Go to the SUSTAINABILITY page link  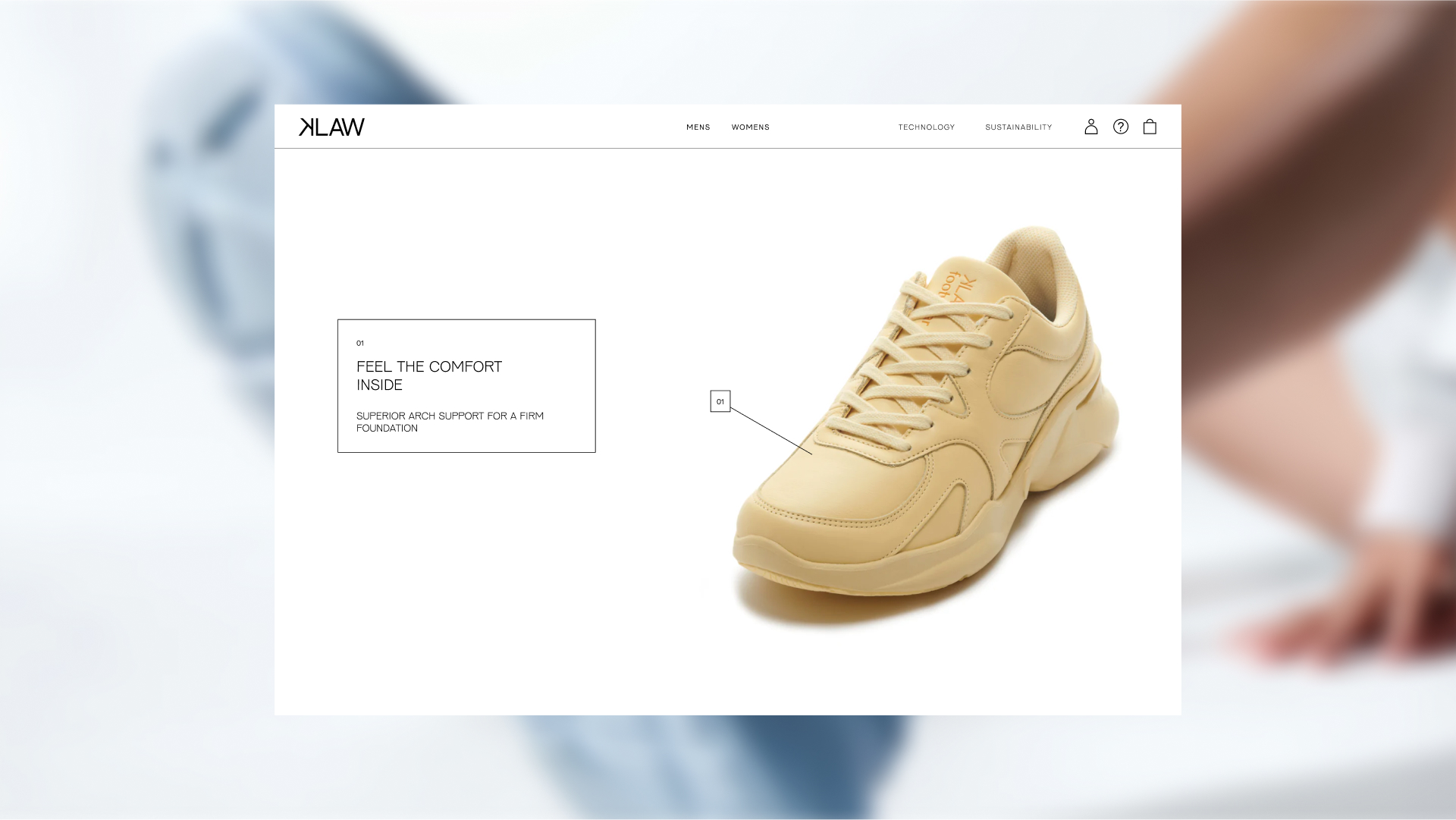coord(1018,127)
